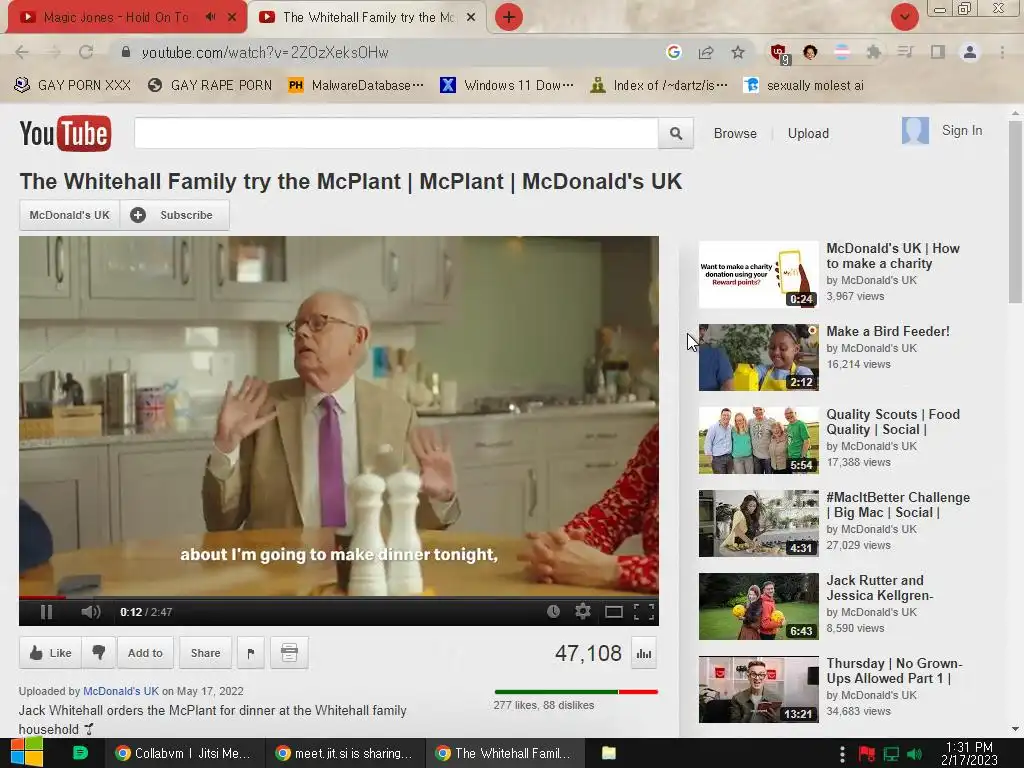Image resolution: width=1024 pixels, height=768 pixels.
Task: Click the Like button
Action: (x=50, y=652)
